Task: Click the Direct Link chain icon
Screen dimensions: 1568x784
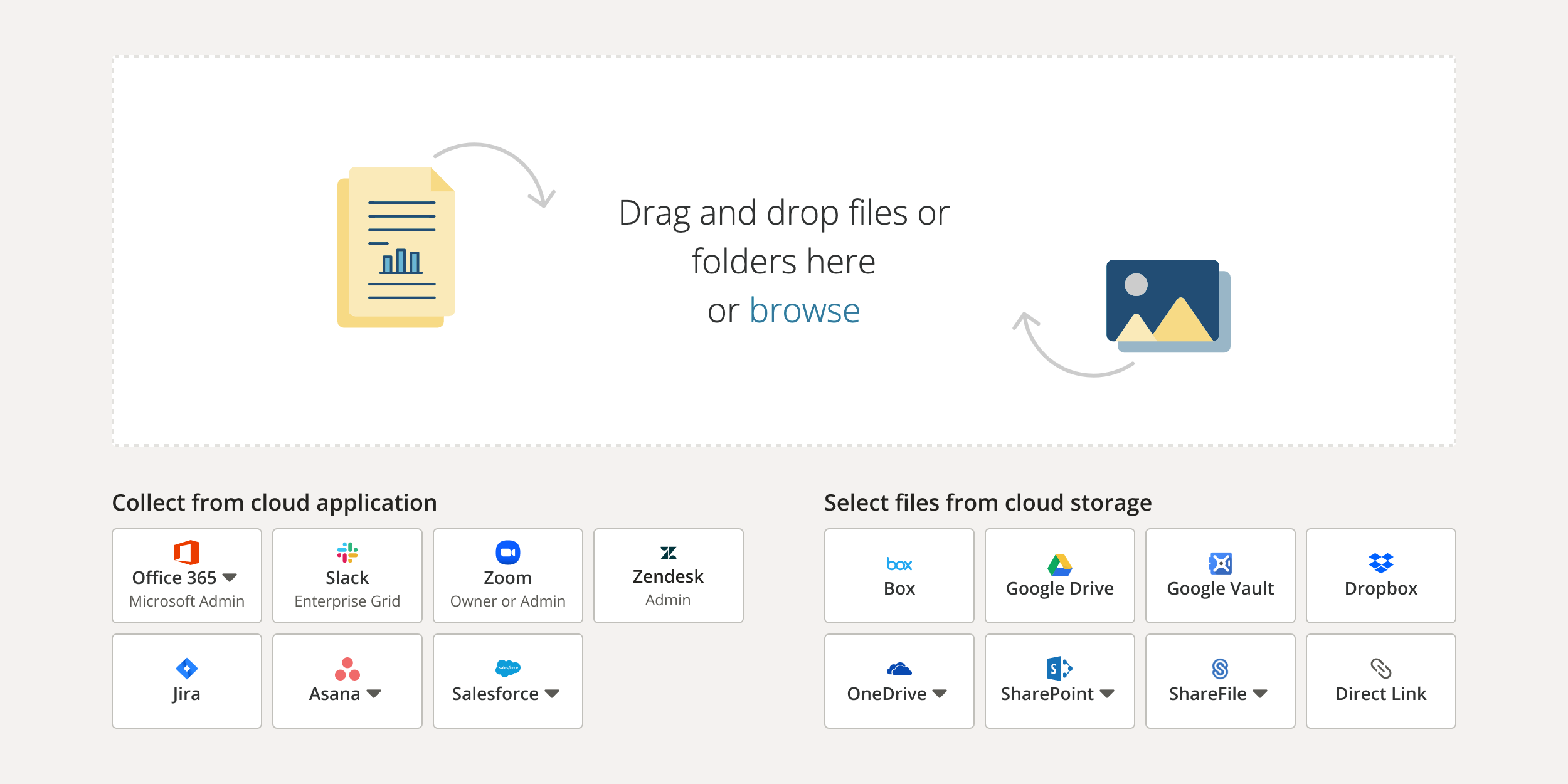Action: point(1380,669)
